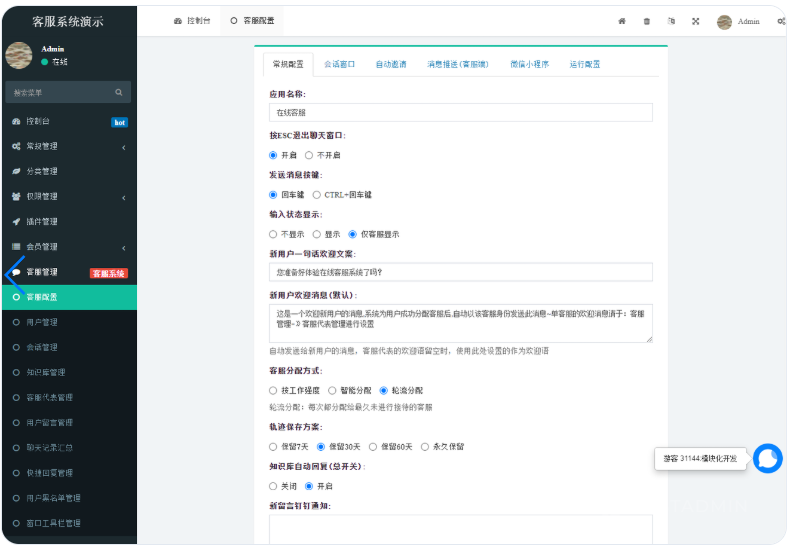Click the 应用名称 text input field
Viewport: 794px width, 552px height.
pos(460,113)
